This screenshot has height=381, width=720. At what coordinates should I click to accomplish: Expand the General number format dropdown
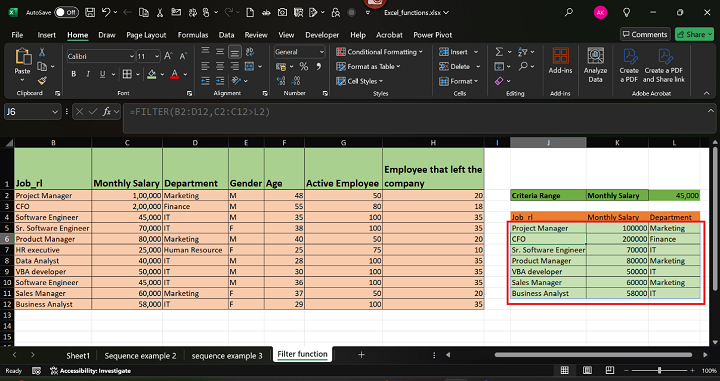(321, 52)
